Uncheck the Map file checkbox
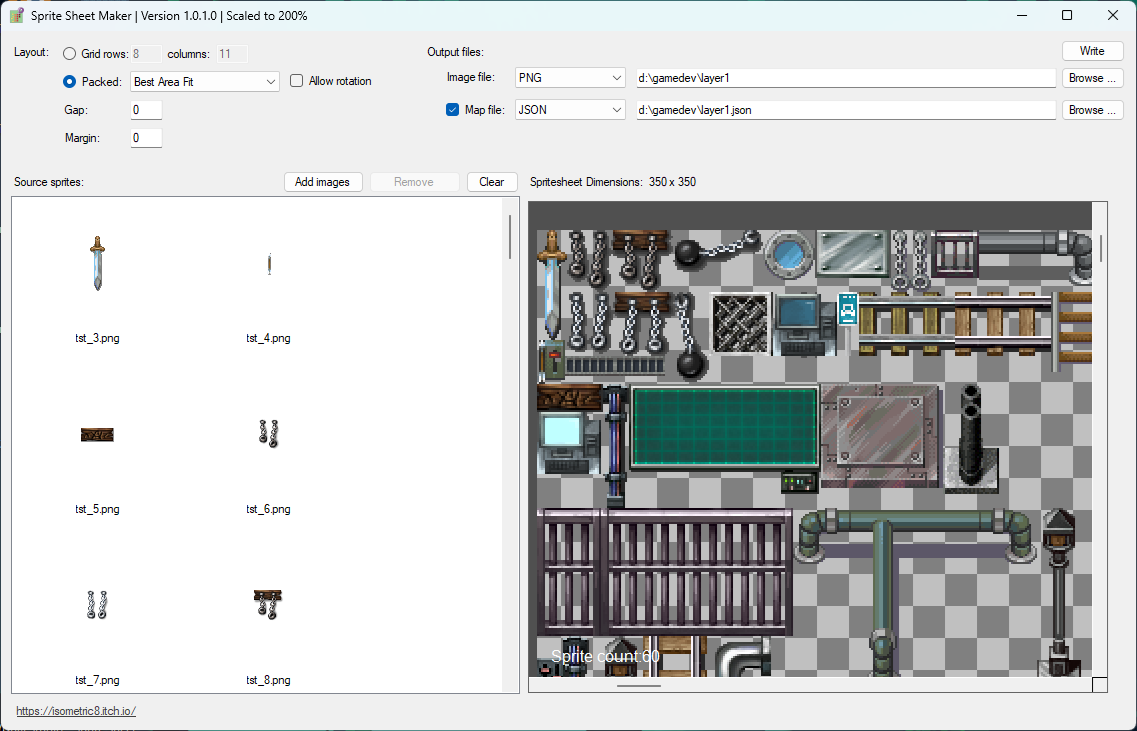 pyautogui.click(x=452, y=110)
